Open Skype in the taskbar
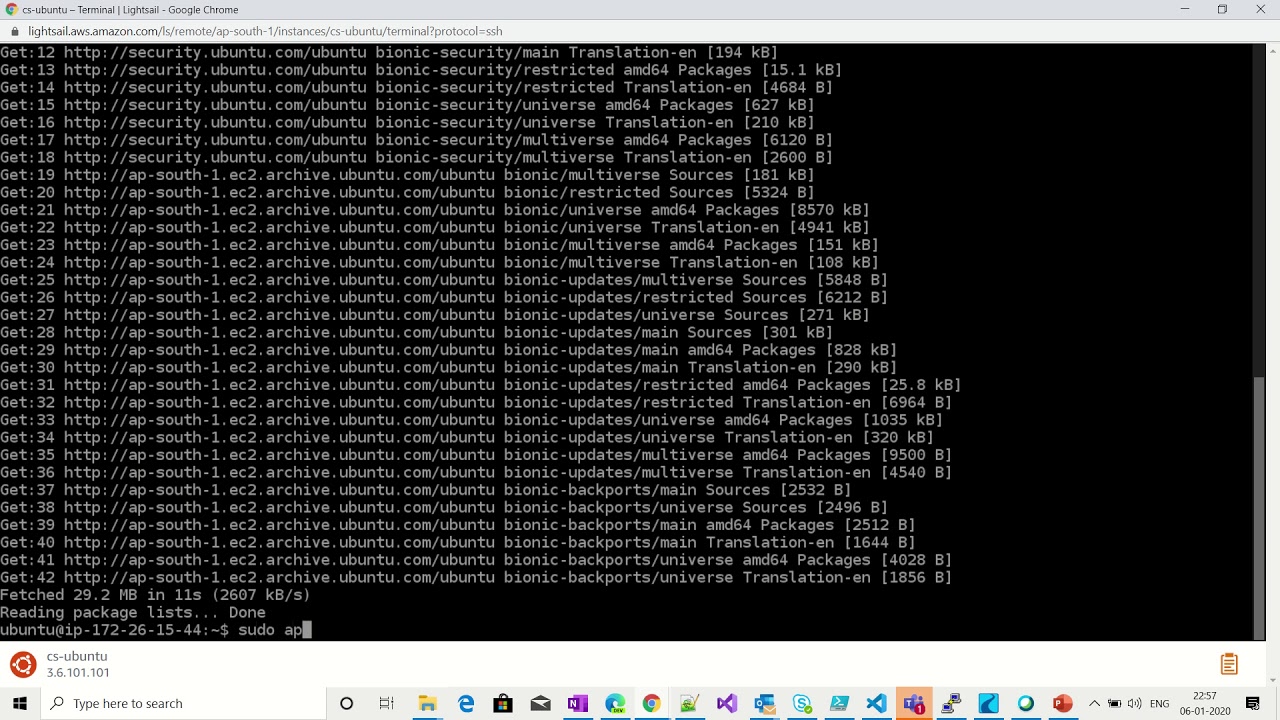This screenshot has height=720, width=1280. click(x=802, y=704)
